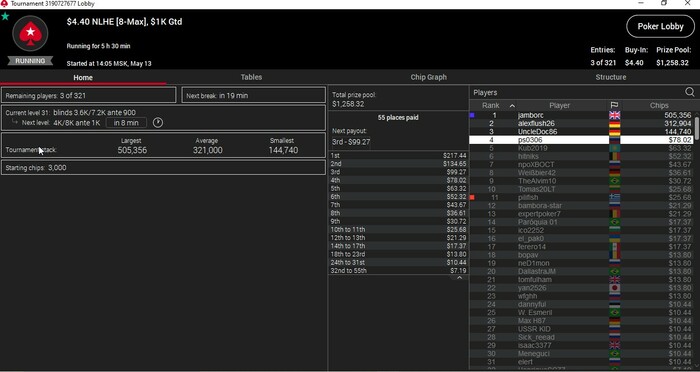Click the 32nd to 55th payout row
The width and height of the screenshot is (700, 372).
tap(398, 271)
